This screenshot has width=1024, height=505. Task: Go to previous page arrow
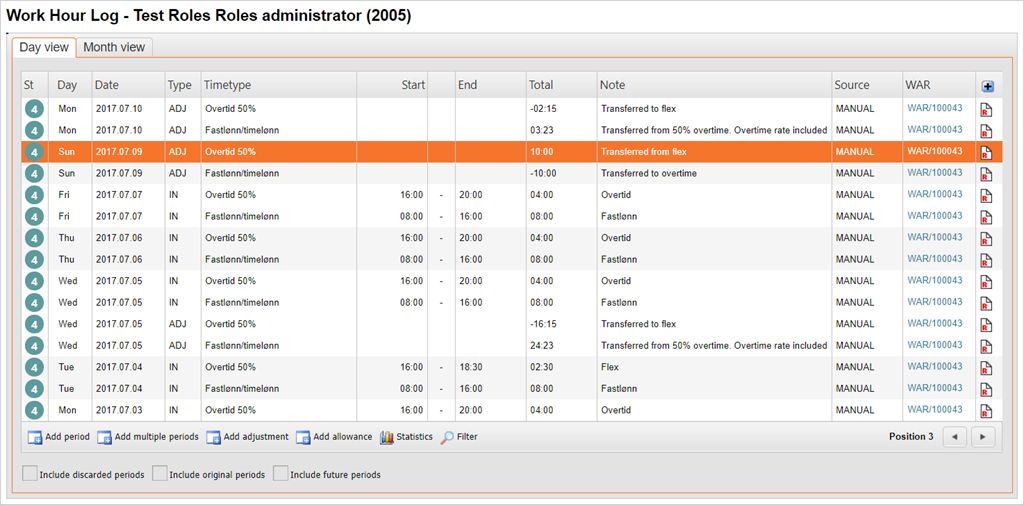pos(955,437)
